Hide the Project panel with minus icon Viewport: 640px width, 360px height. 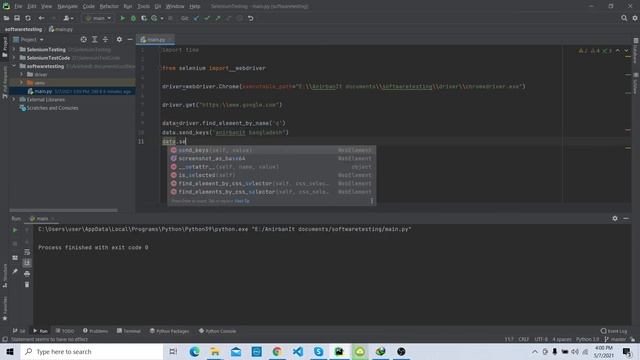(x=130, y=39)
